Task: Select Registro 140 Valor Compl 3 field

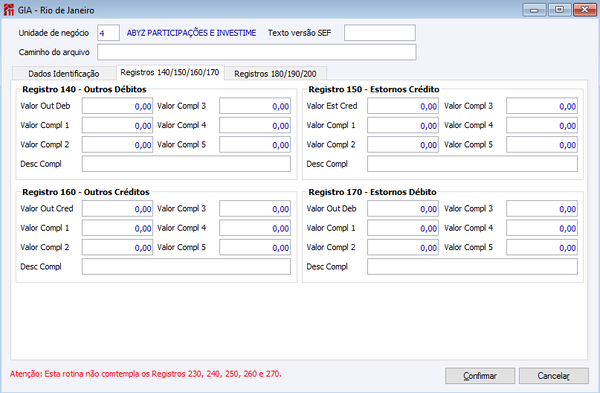Action: [255, 106]
